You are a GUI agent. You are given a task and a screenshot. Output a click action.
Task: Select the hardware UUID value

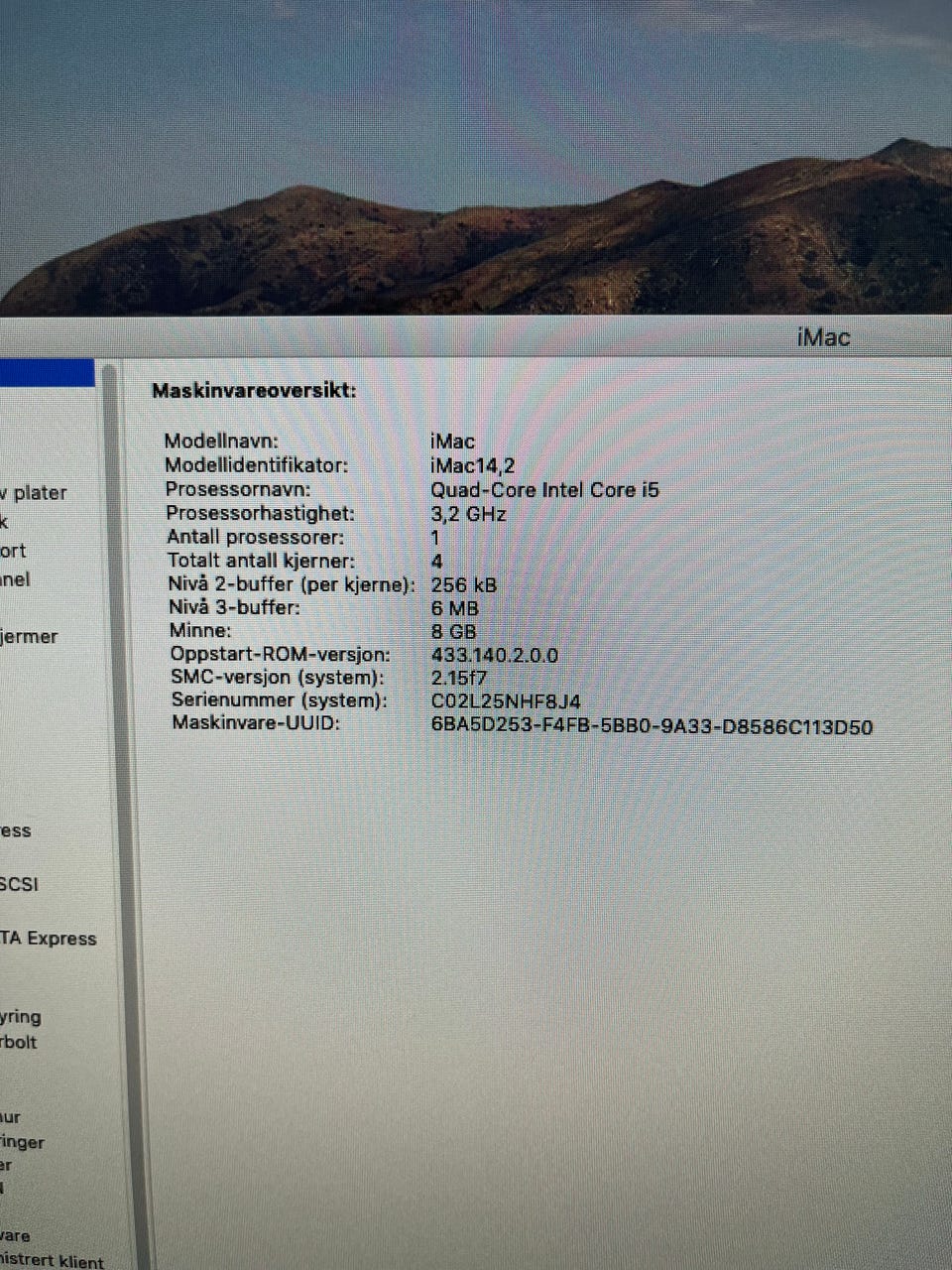pos(652,726)
